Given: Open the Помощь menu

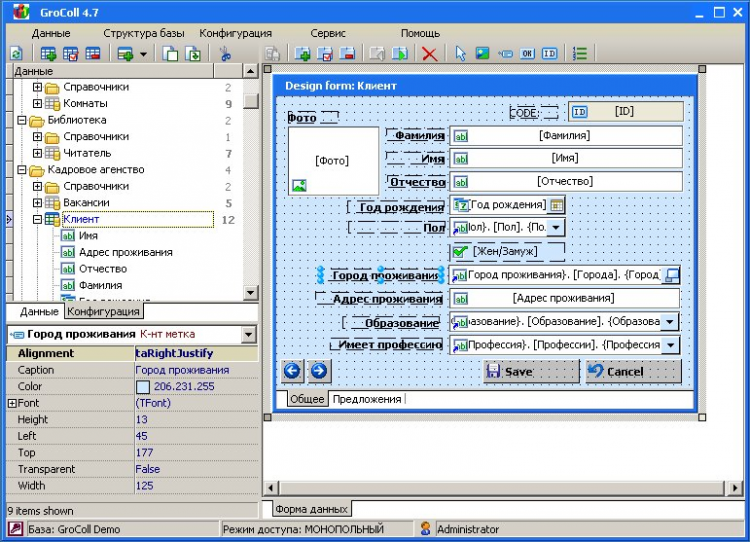Looking at the screenshot, I should (420, 33).
